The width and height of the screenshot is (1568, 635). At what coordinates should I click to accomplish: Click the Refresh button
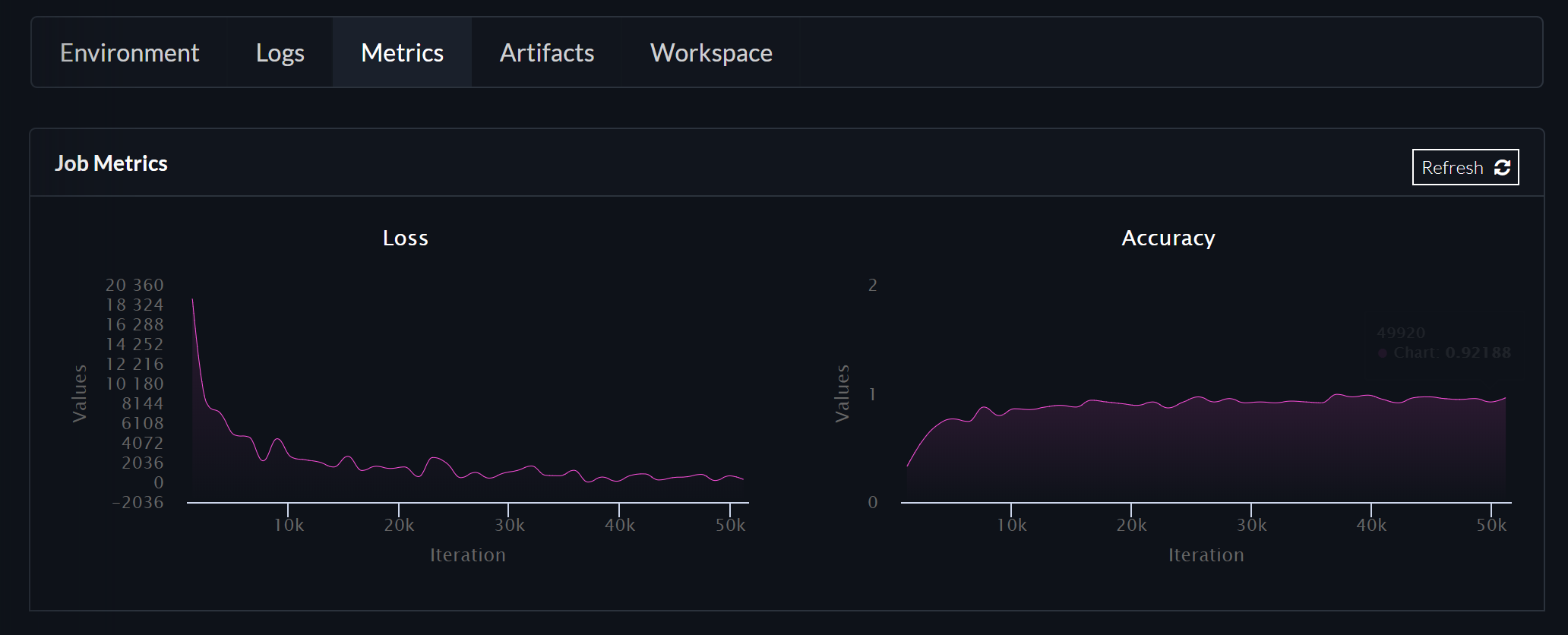1465,167
